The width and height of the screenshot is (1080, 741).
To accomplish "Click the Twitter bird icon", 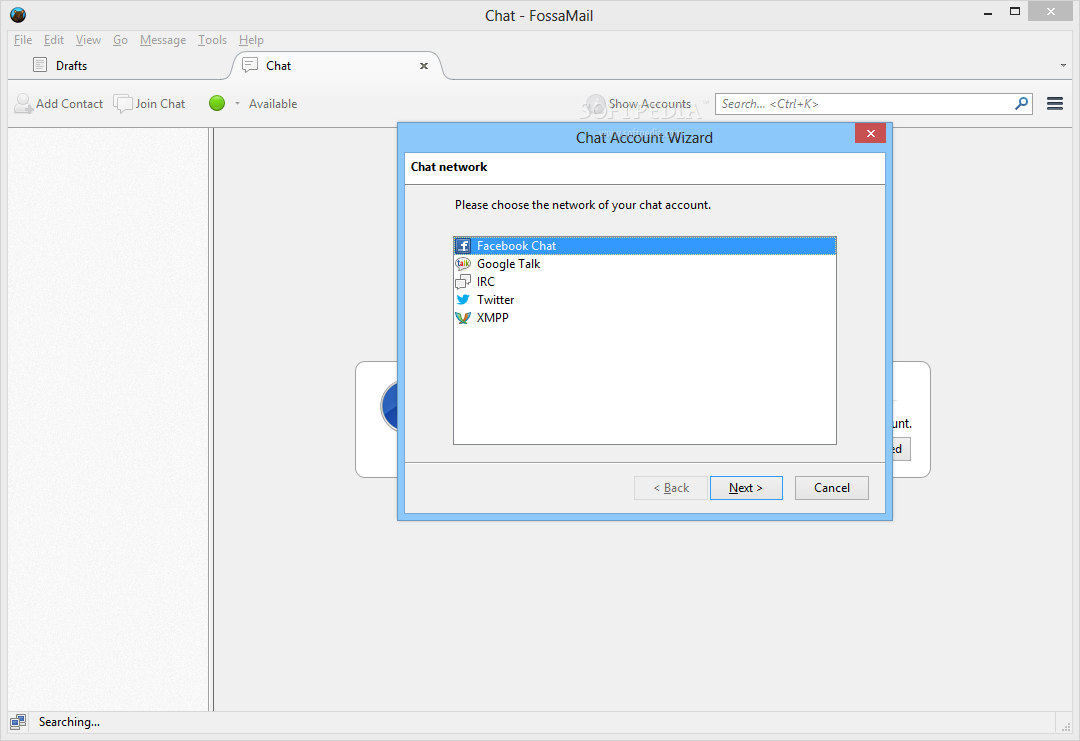I will click(x=464, y=300).
